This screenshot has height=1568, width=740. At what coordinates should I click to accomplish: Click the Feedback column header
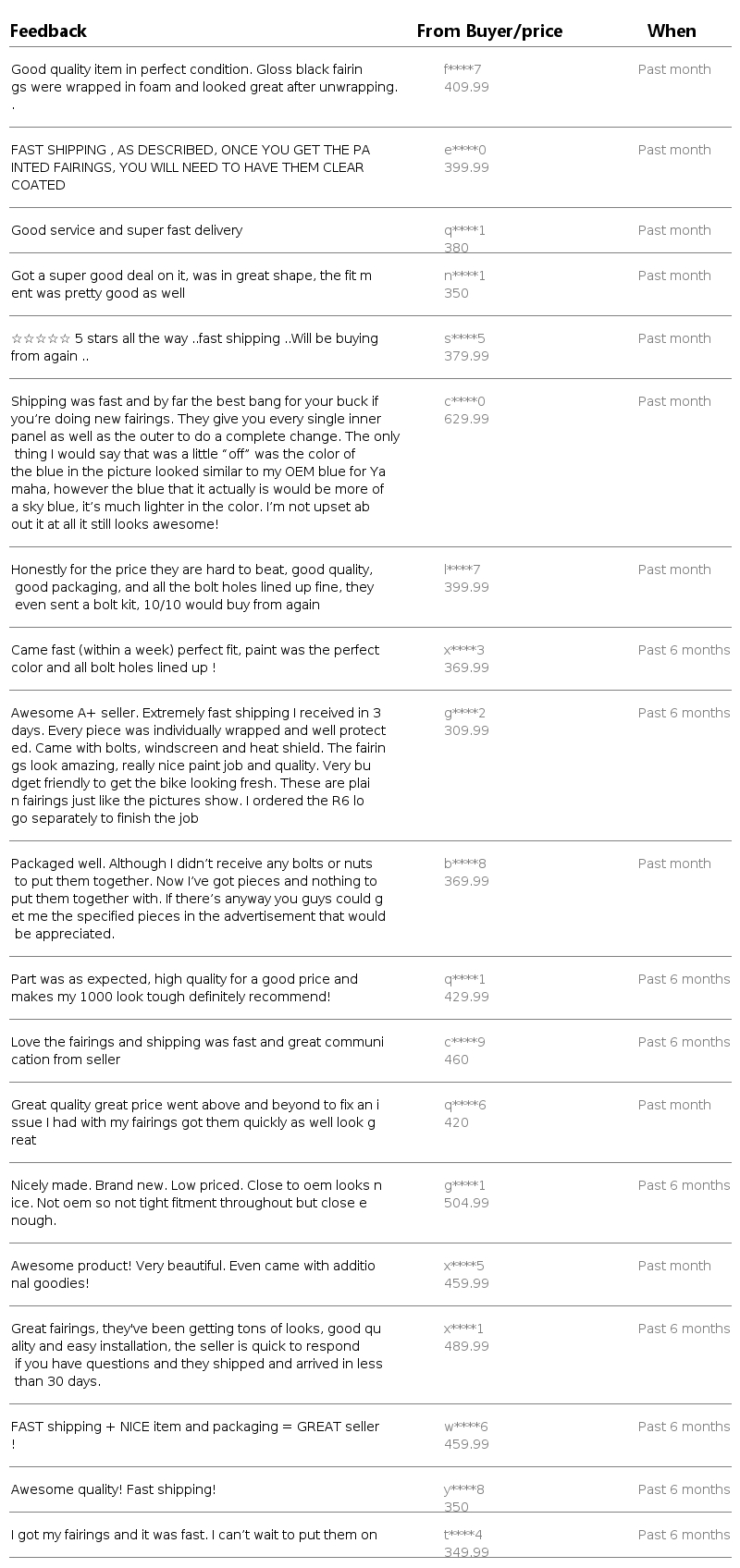(48, 31)
